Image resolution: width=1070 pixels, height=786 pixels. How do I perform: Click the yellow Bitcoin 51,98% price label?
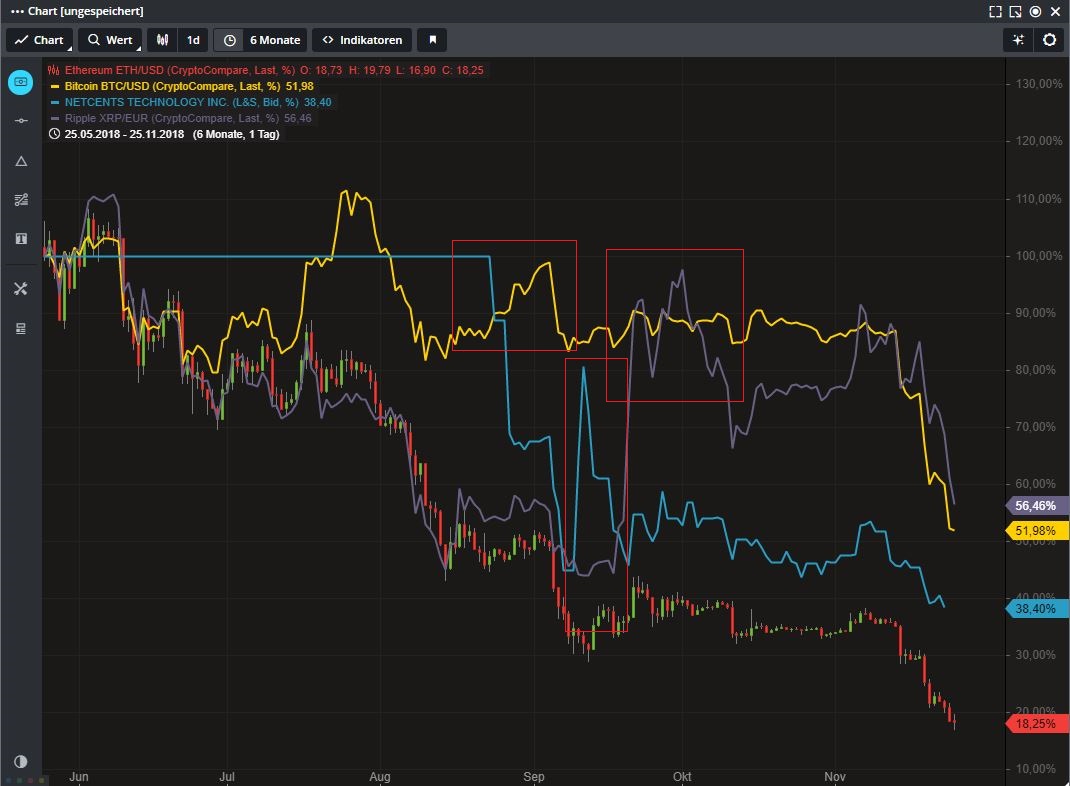(x=1035, y=531)
